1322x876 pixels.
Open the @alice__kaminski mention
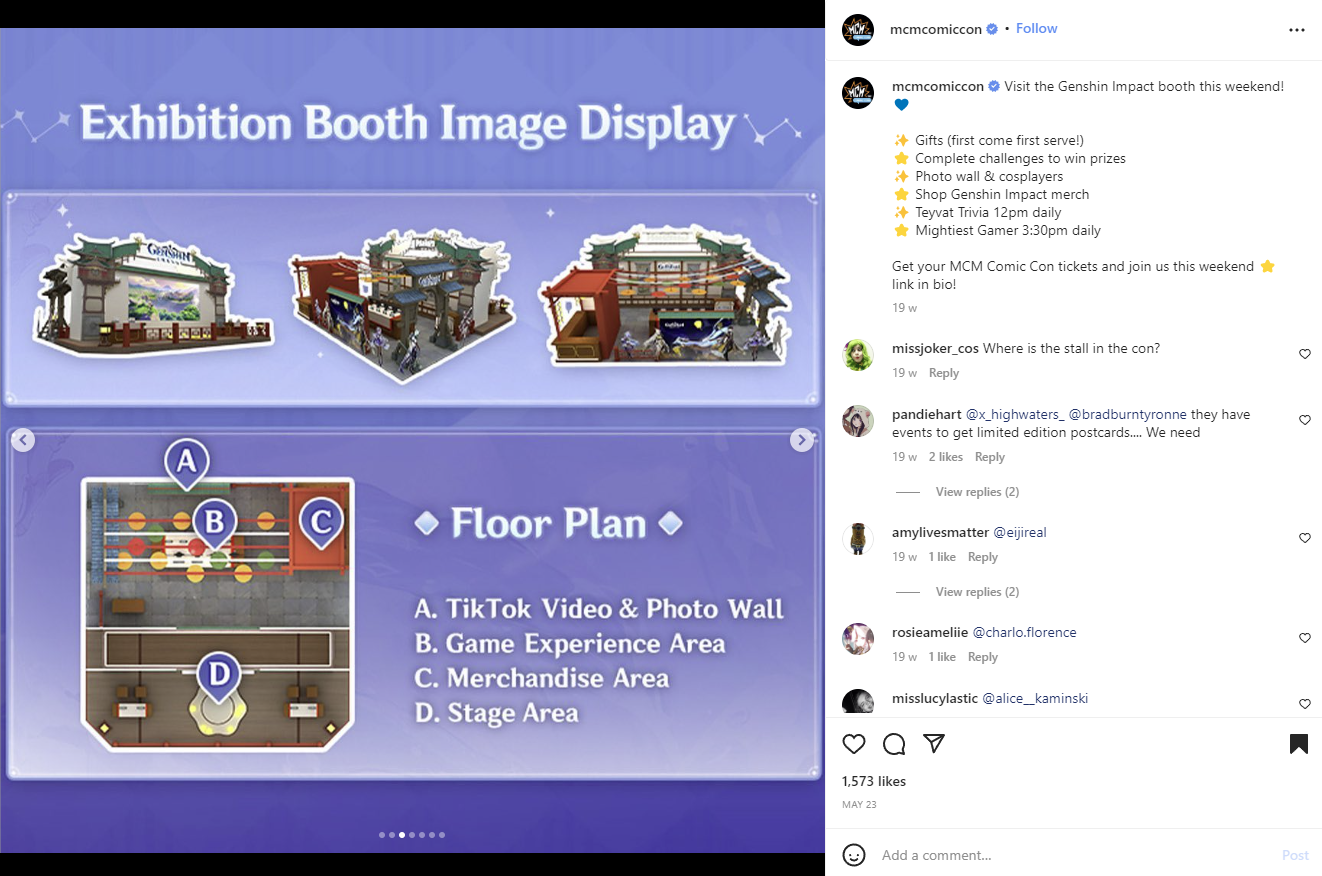[1035, 698]
